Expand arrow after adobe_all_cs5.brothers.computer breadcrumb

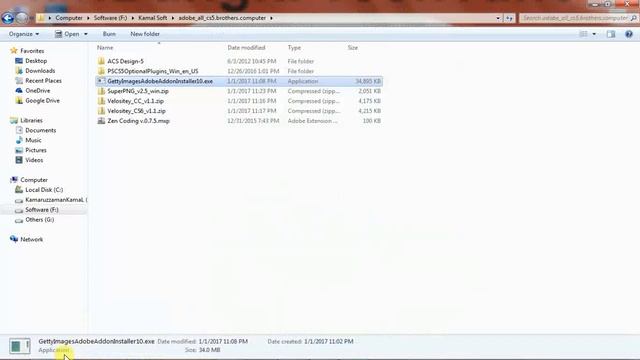[271, 18]
